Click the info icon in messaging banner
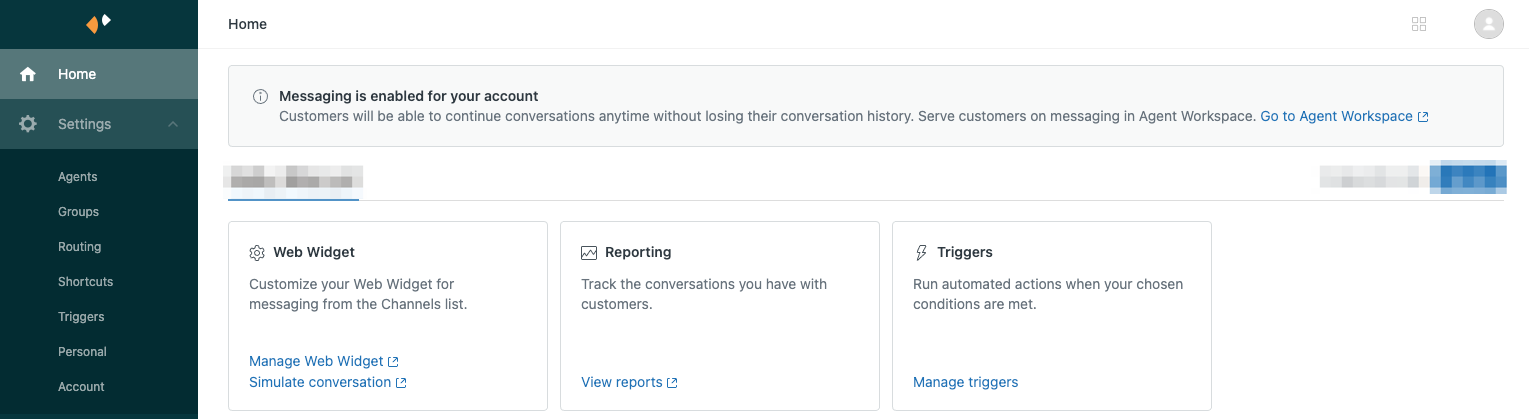Screen dimensions: 1529x419 pos(260,97)
